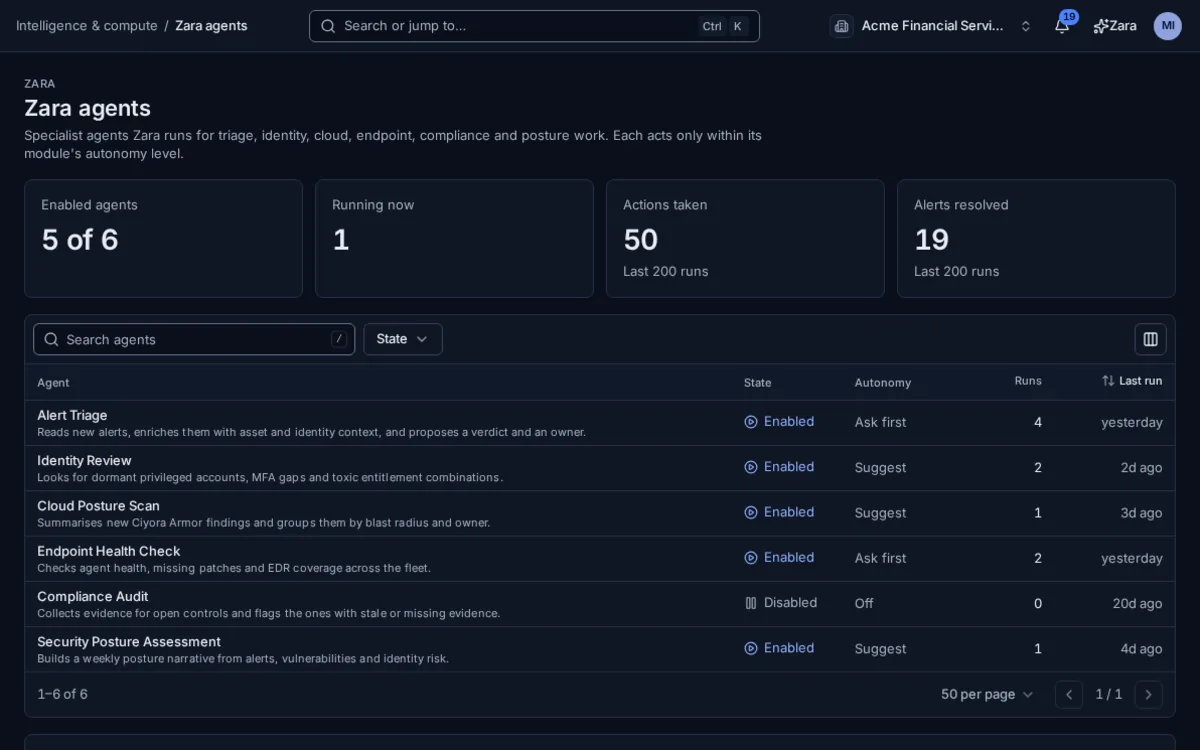1200x750 pixels.
Task: Click the sort arrows icon beside Last run
Action: (x=1108, y=381)
